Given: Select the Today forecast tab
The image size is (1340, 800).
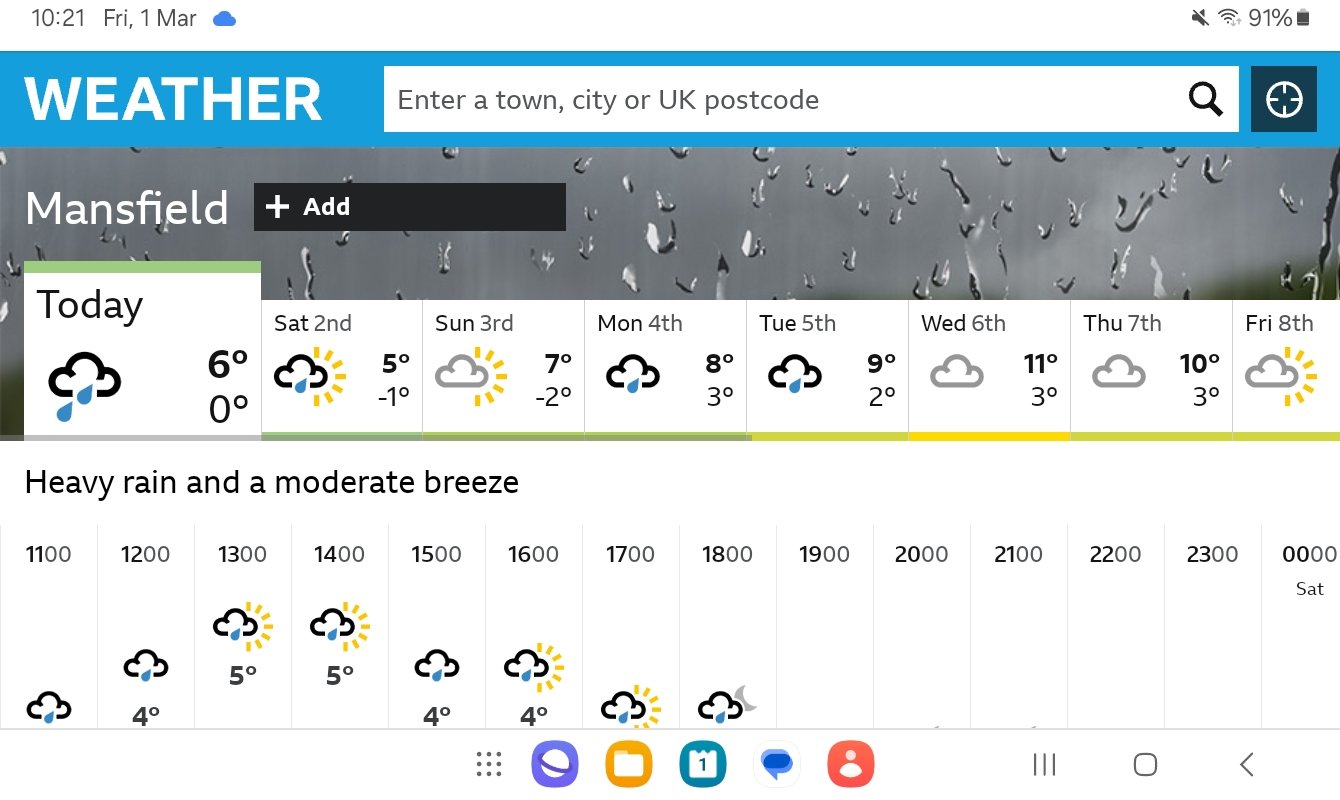Looking at the screenshot, I should [x=142, y=350].
